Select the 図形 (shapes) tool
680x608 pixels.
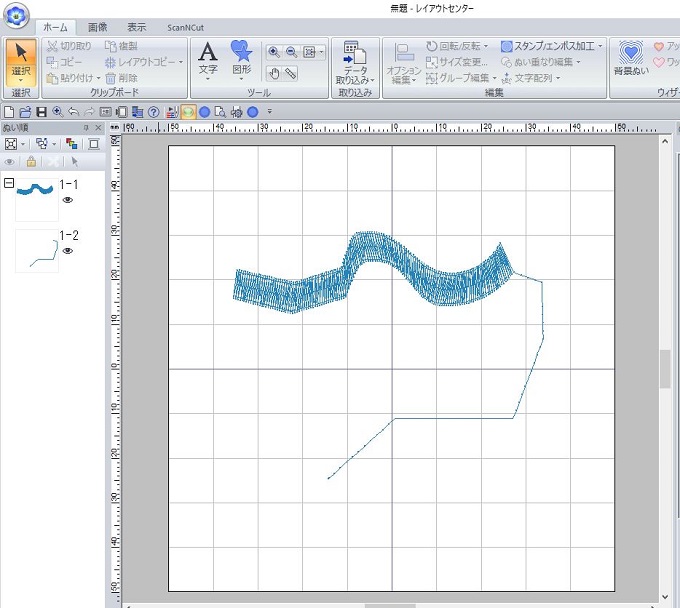pos(241,58)
